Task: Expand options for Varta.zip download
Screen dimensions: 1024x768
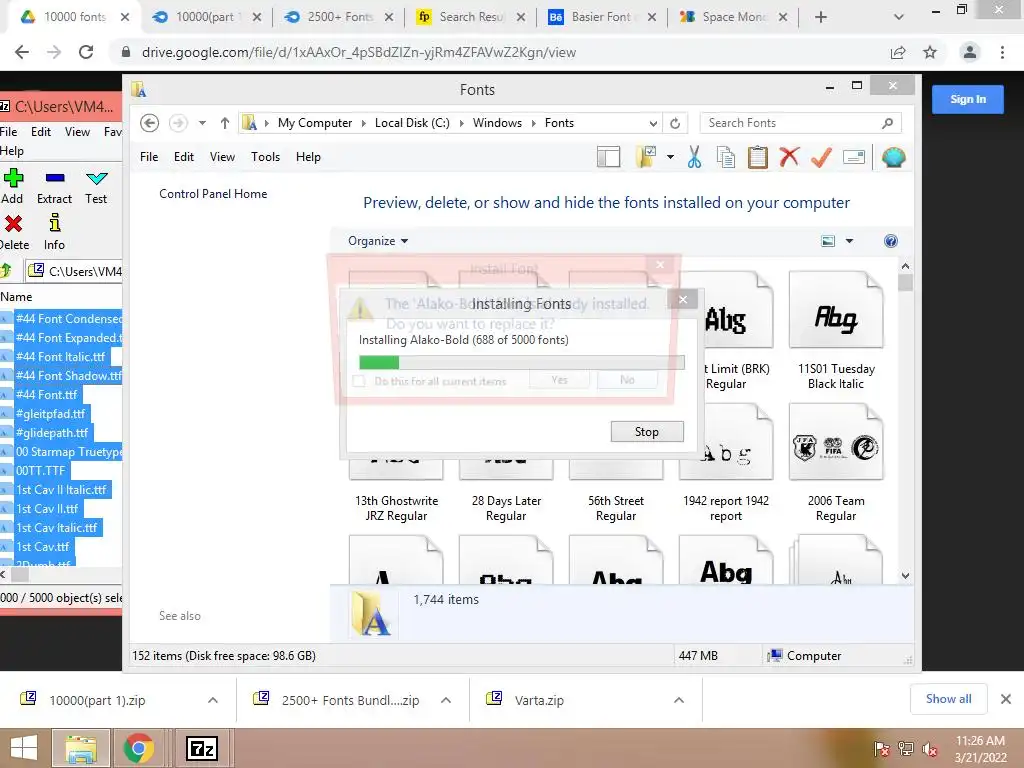Action: click(679, 700)
